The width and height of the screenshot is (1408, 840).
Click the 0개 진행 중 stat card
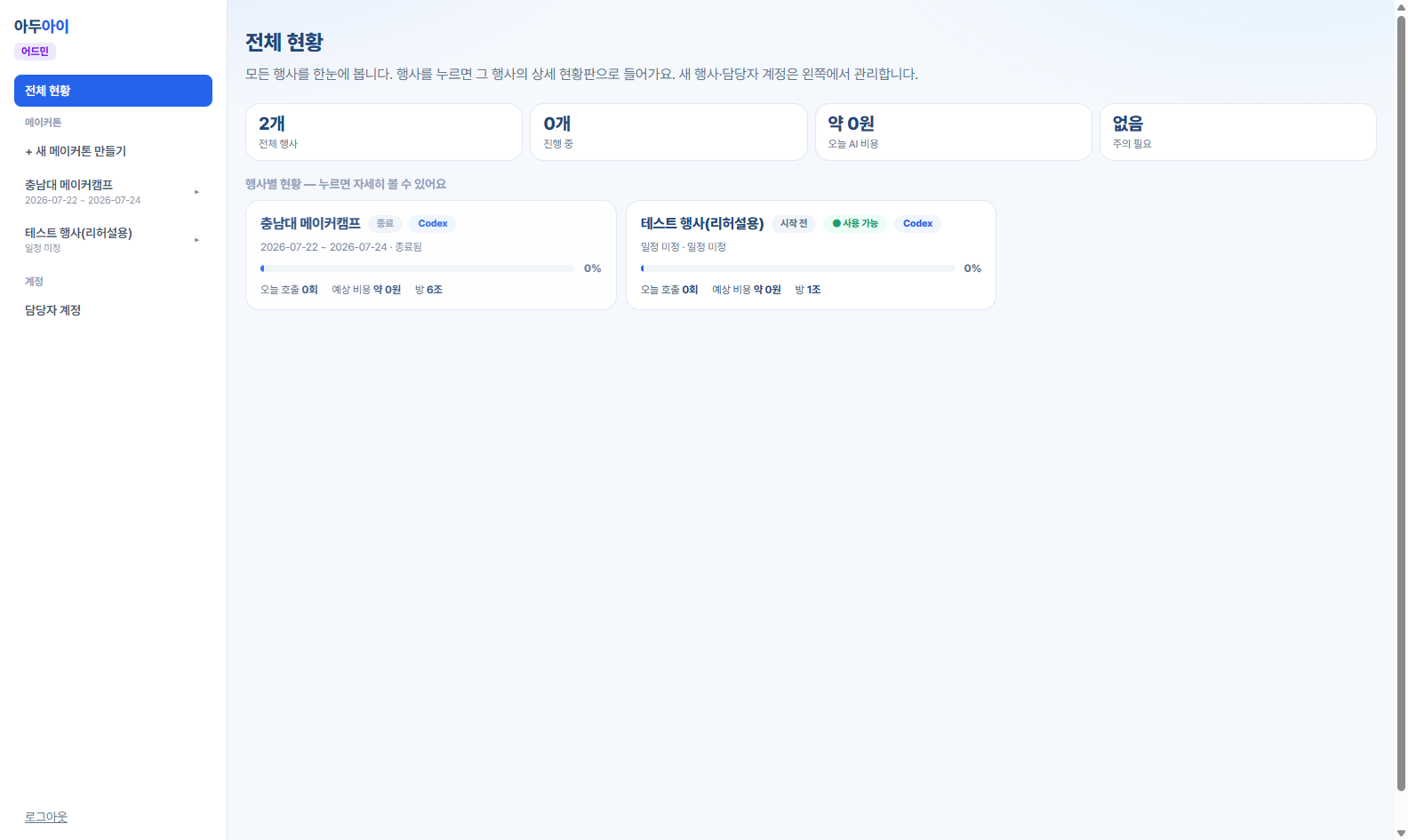pos(668,132)
